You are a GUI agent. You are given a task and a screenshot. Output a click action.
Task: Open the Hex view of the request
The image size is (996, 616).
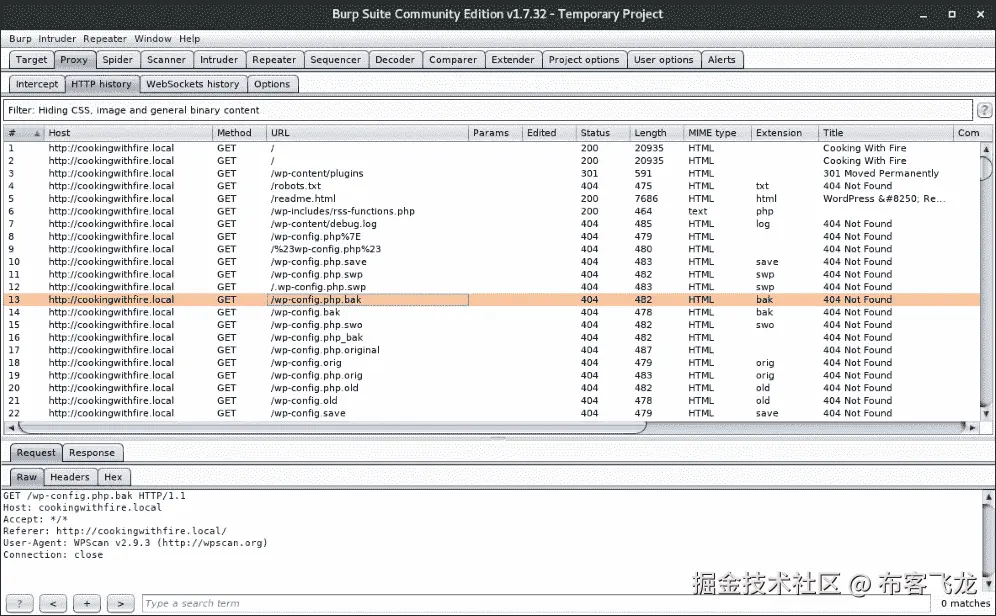click(113, 476)
